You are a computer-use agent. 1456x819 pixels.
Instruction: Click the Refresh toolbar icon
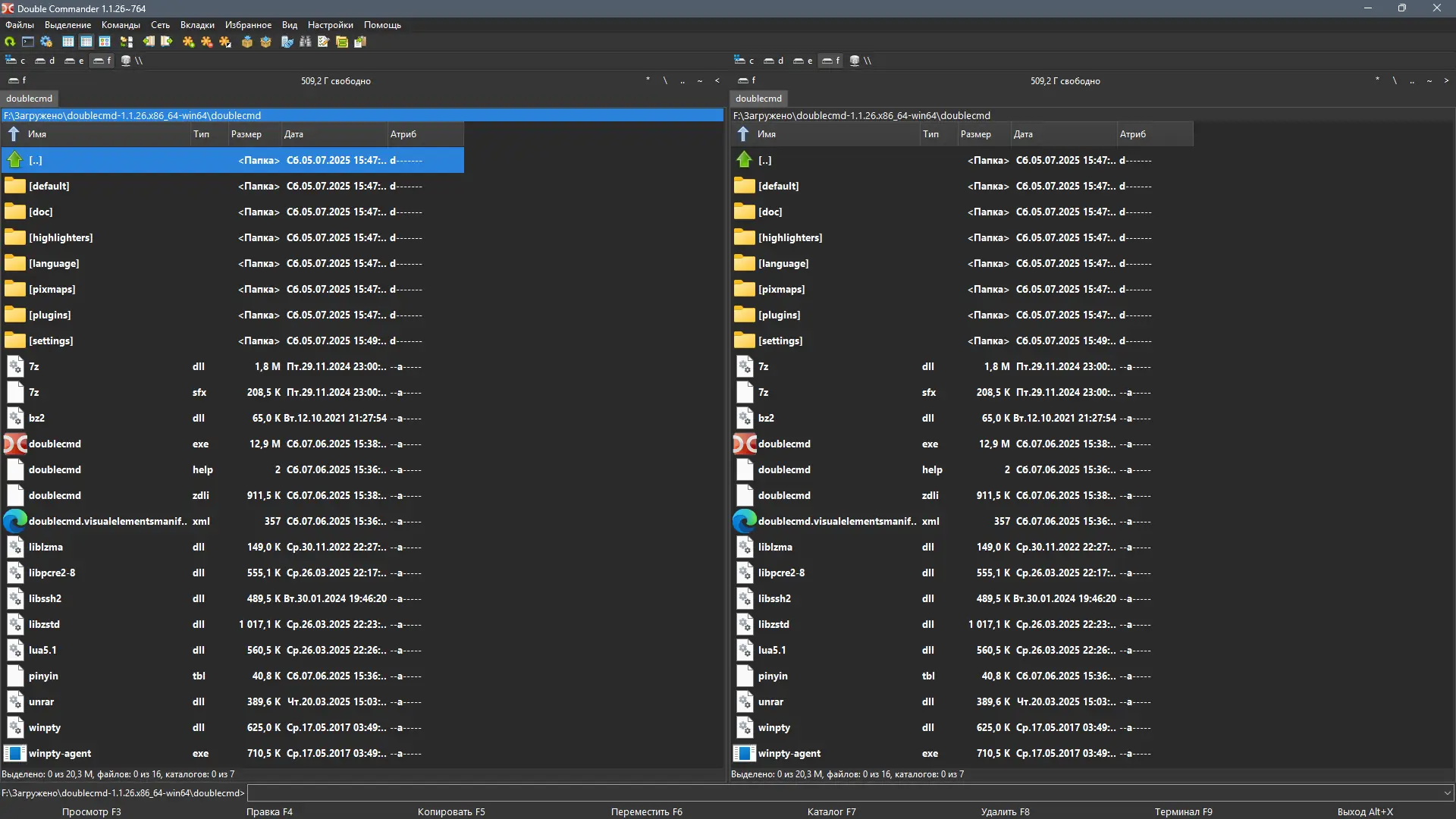(x=10, y=42)
